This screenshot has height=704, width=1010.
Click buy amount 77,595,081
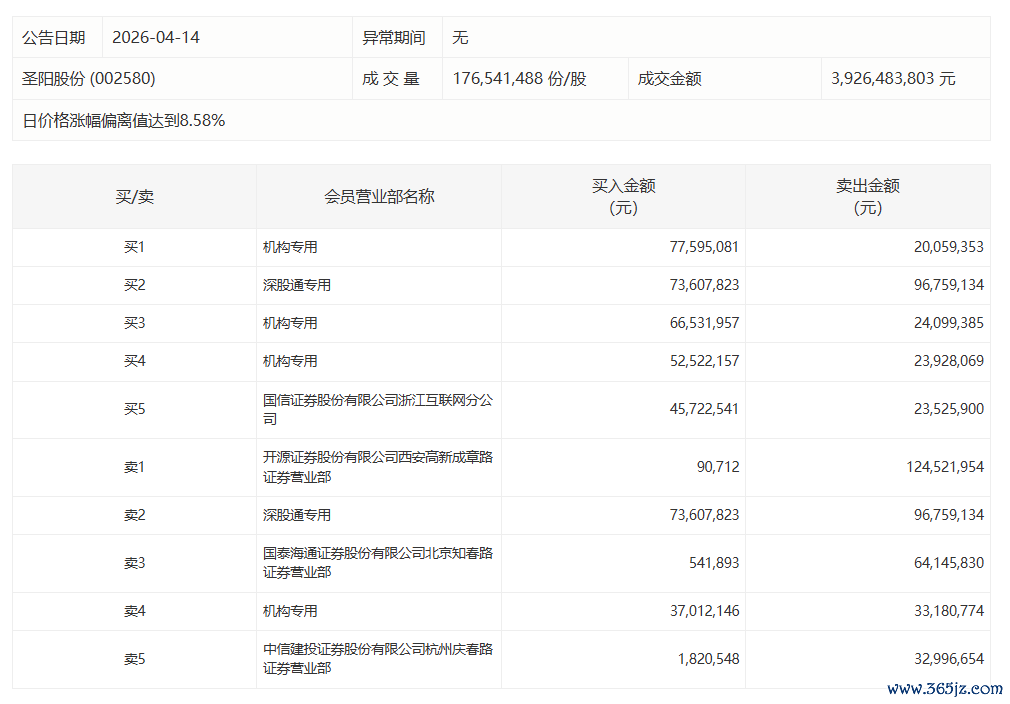coord(704,247)
